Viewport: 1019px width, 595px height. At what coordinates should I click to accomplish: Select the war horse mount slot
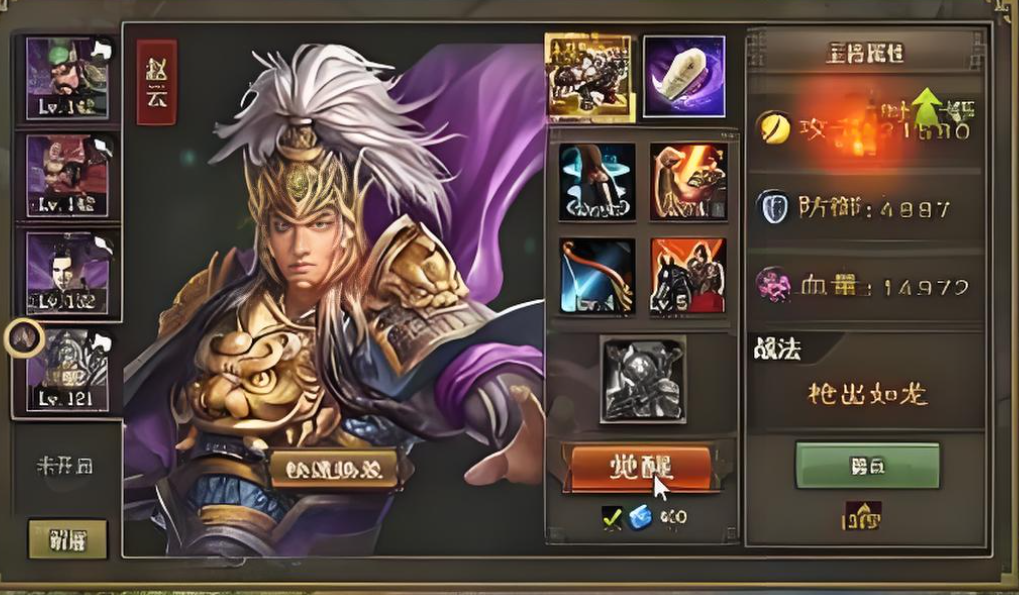[688, 276]
